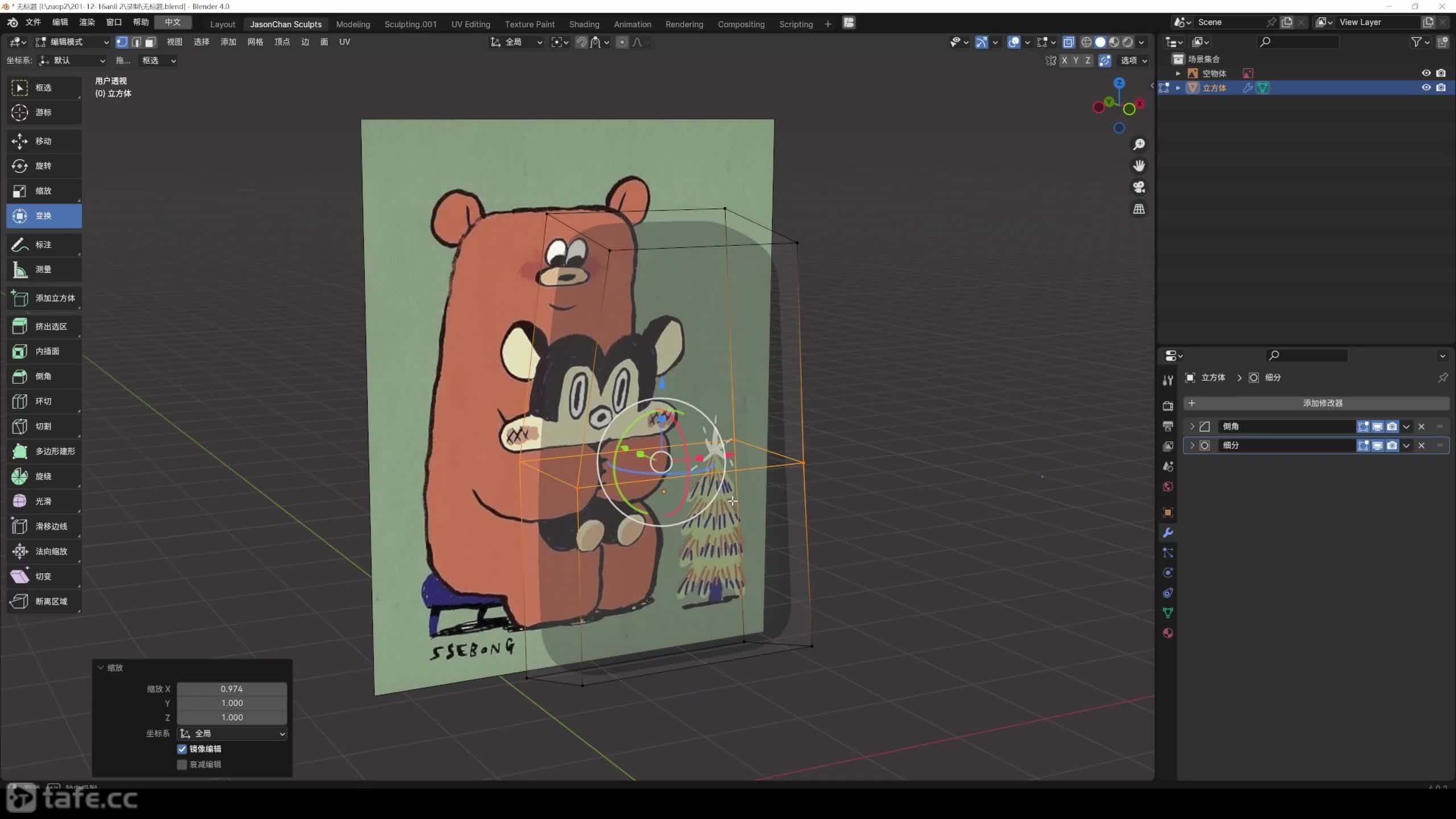Image resolution: width=1456 pixels, height=819 pixels.
Task: Select the Inset Faces (内插面) tool
Action: pyautogui.click(x=44, y=351)
